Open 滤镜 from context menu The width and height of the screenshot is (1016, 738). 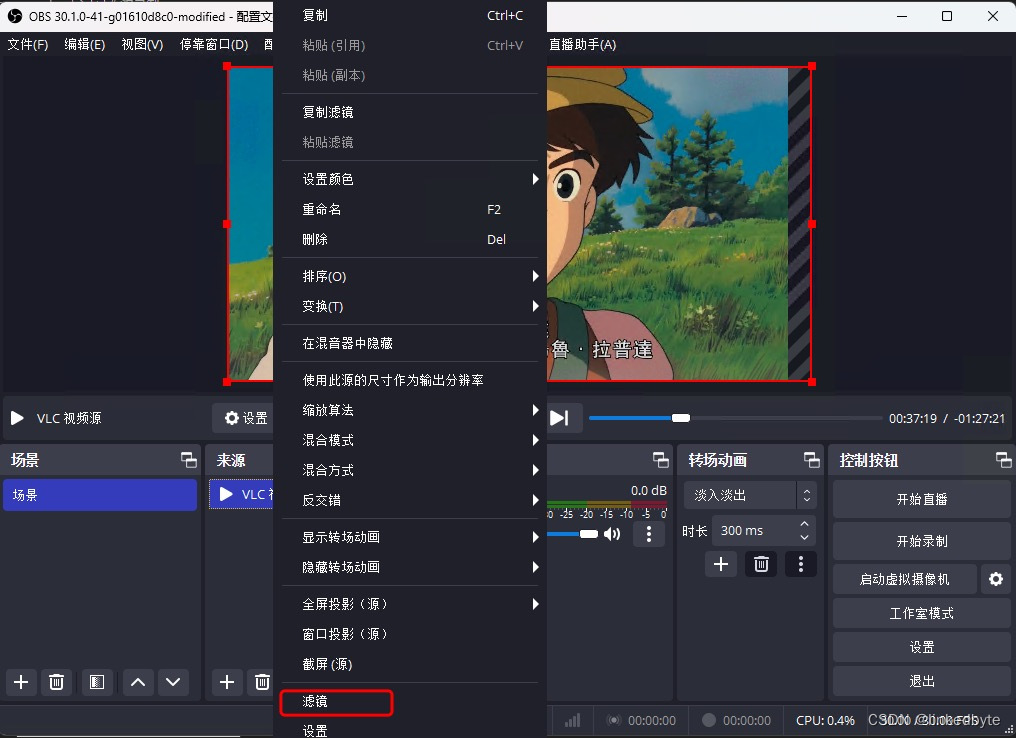click(410, 701)
